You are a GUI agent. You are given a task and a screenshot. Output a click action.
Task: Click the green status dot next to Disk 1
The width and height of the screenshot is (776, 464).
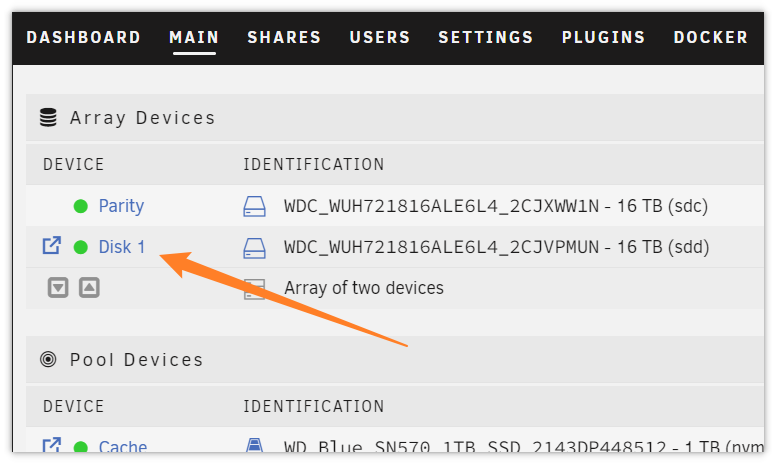tap(81, 247)
